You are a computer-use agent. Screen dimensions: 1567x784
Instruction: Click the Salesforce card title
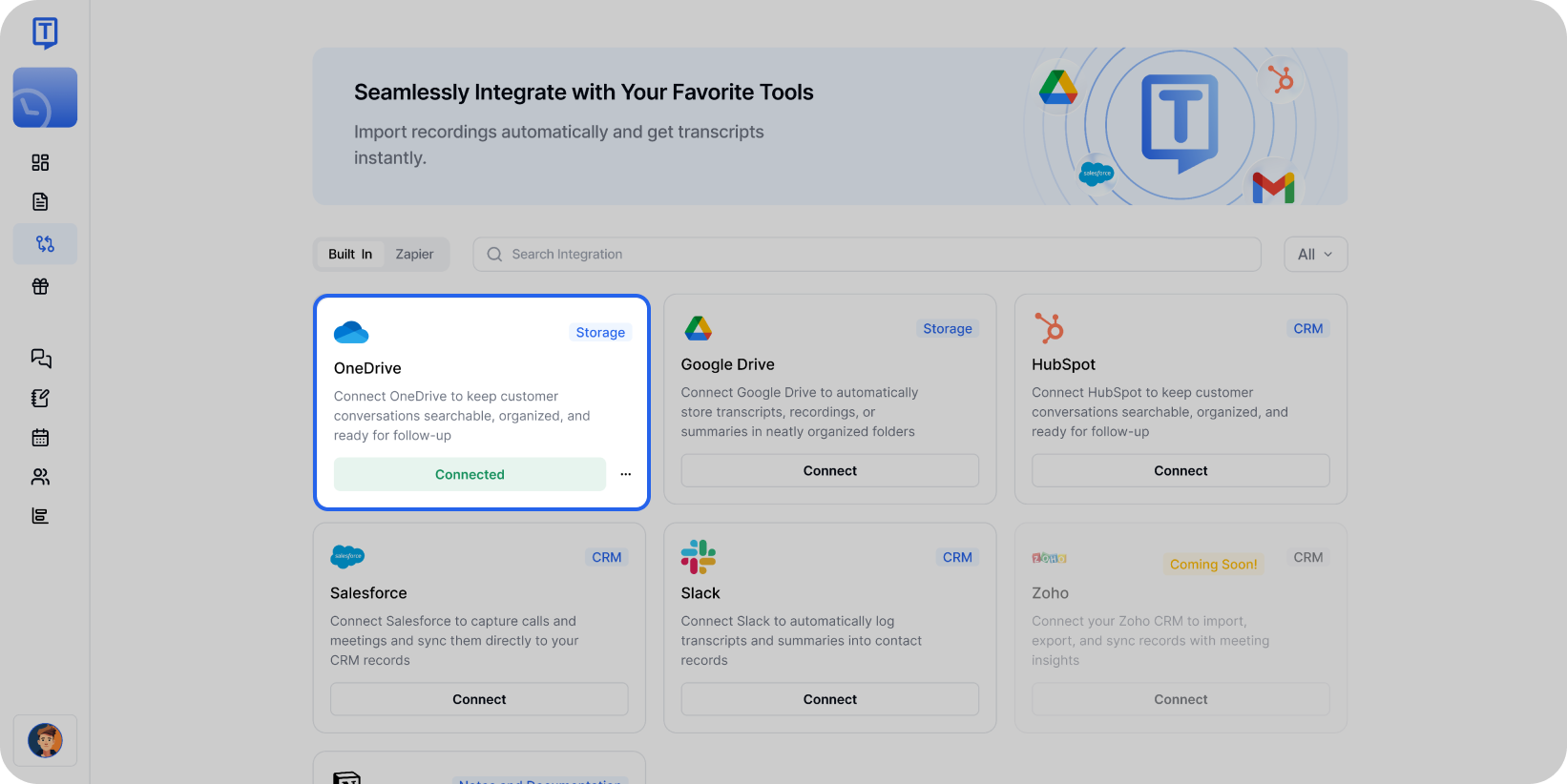368,593
